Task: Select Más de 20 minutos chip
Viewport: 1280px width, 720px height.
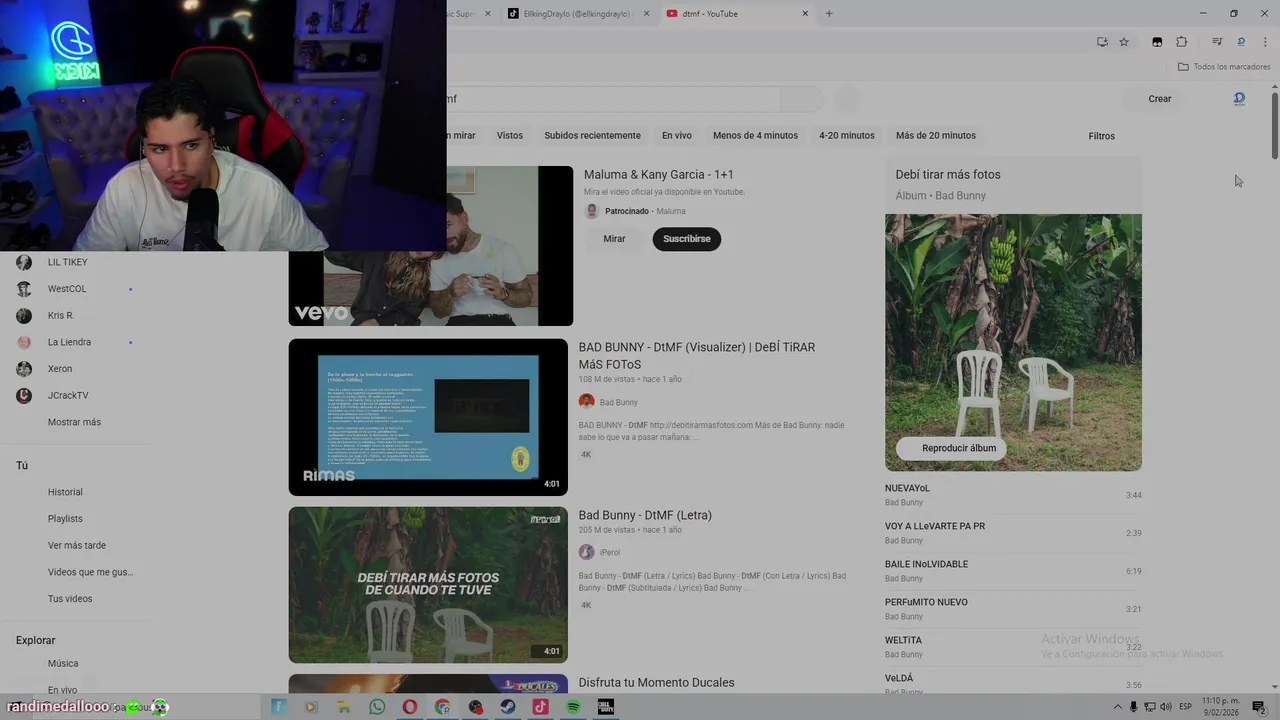Action: coord(936,135)
